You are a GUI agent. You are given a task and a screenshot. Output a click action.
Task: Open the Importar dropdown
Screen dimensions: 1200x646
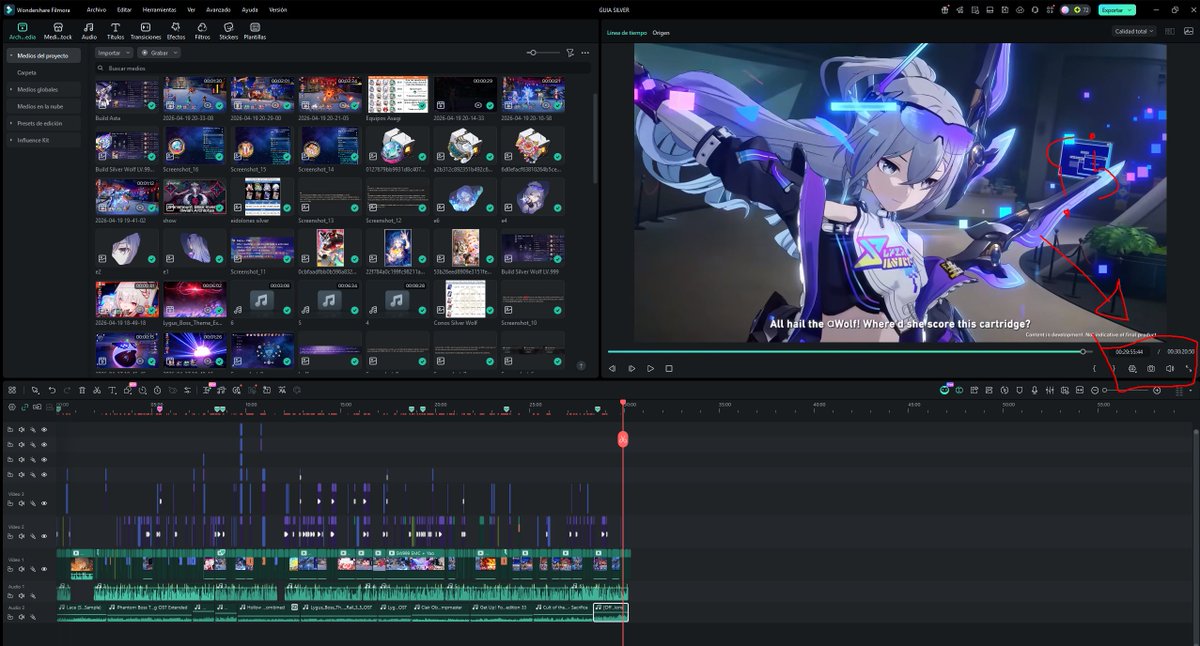114,52
